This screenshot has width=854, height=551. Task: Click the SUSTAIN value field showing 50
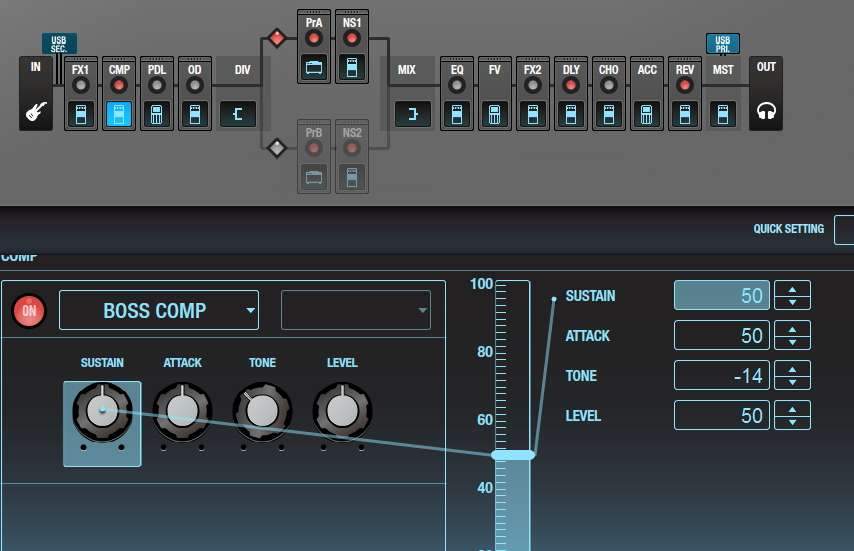pos(722,296)
